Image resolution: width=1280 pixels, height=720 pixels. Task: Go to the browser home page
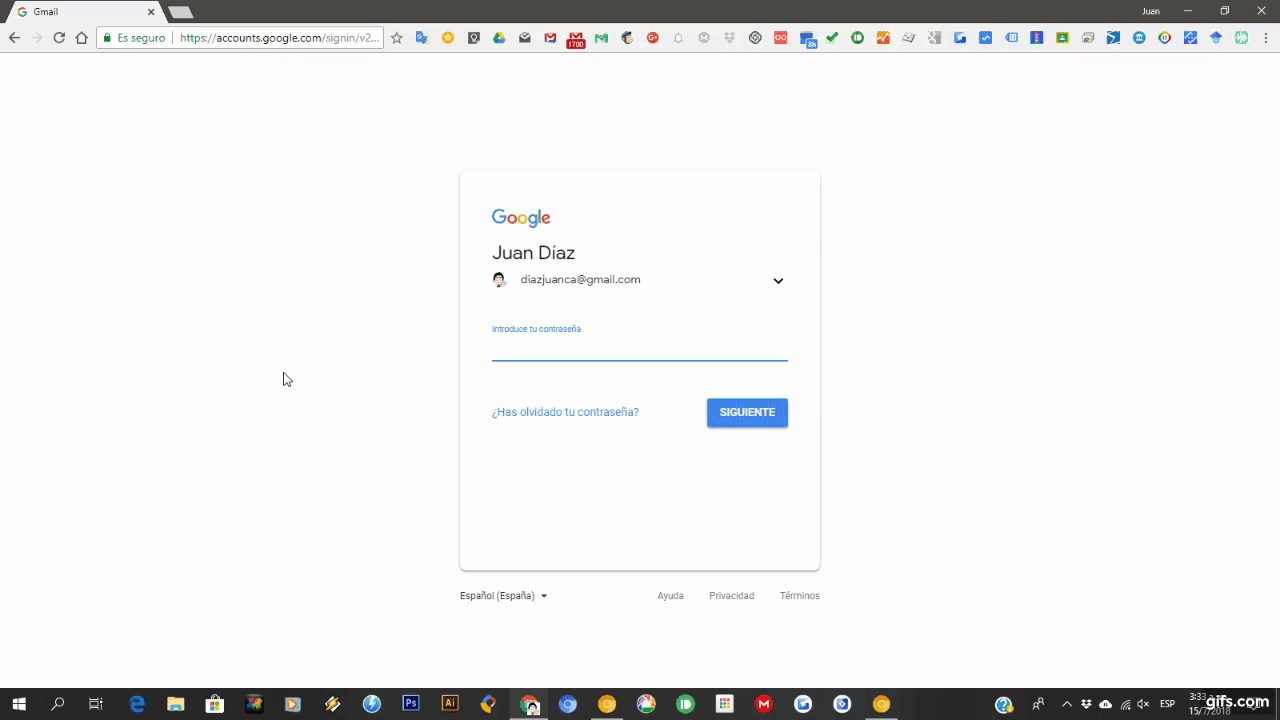[82, 38]
